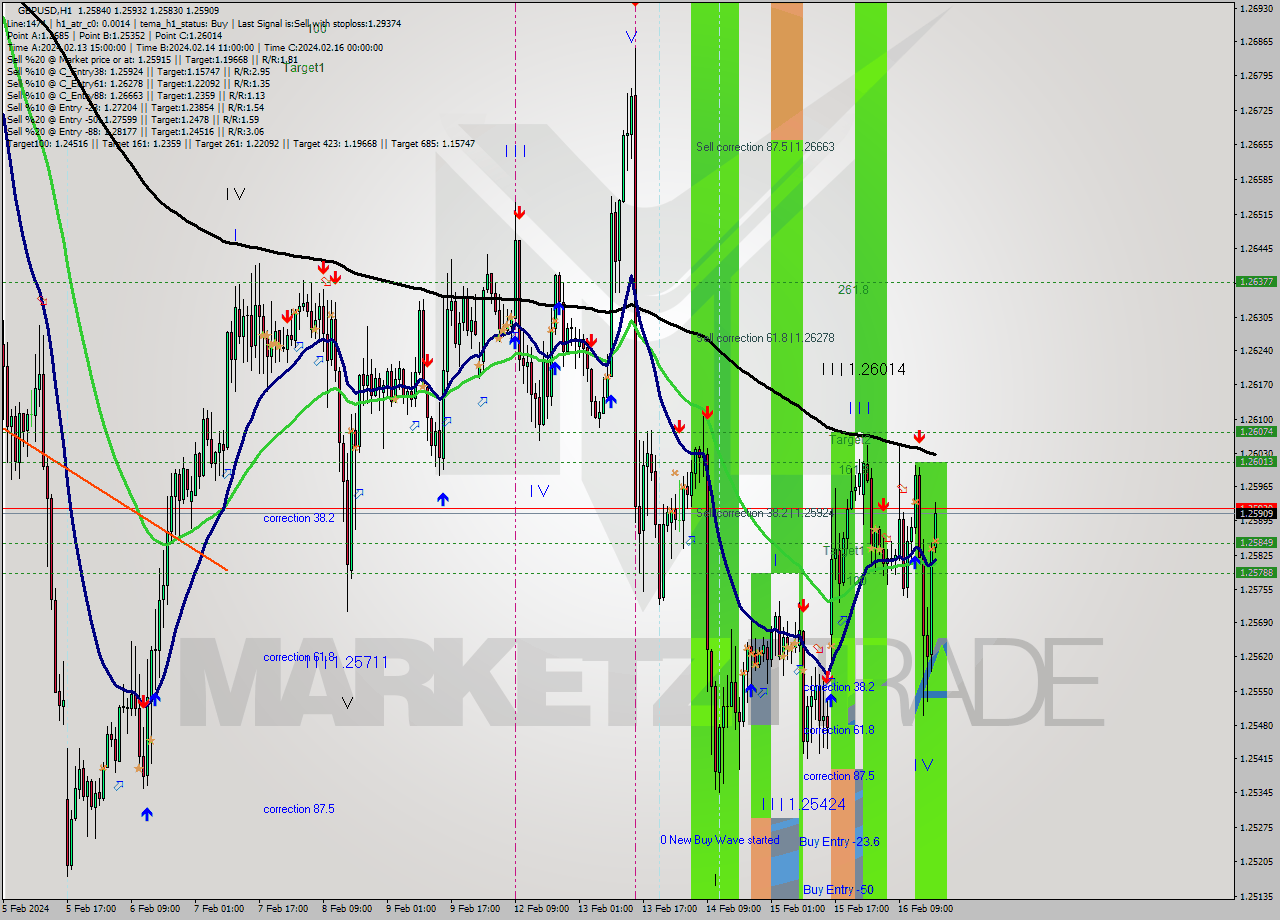Click '12 Feb 09:00' on the time axis

pos(541,909)
